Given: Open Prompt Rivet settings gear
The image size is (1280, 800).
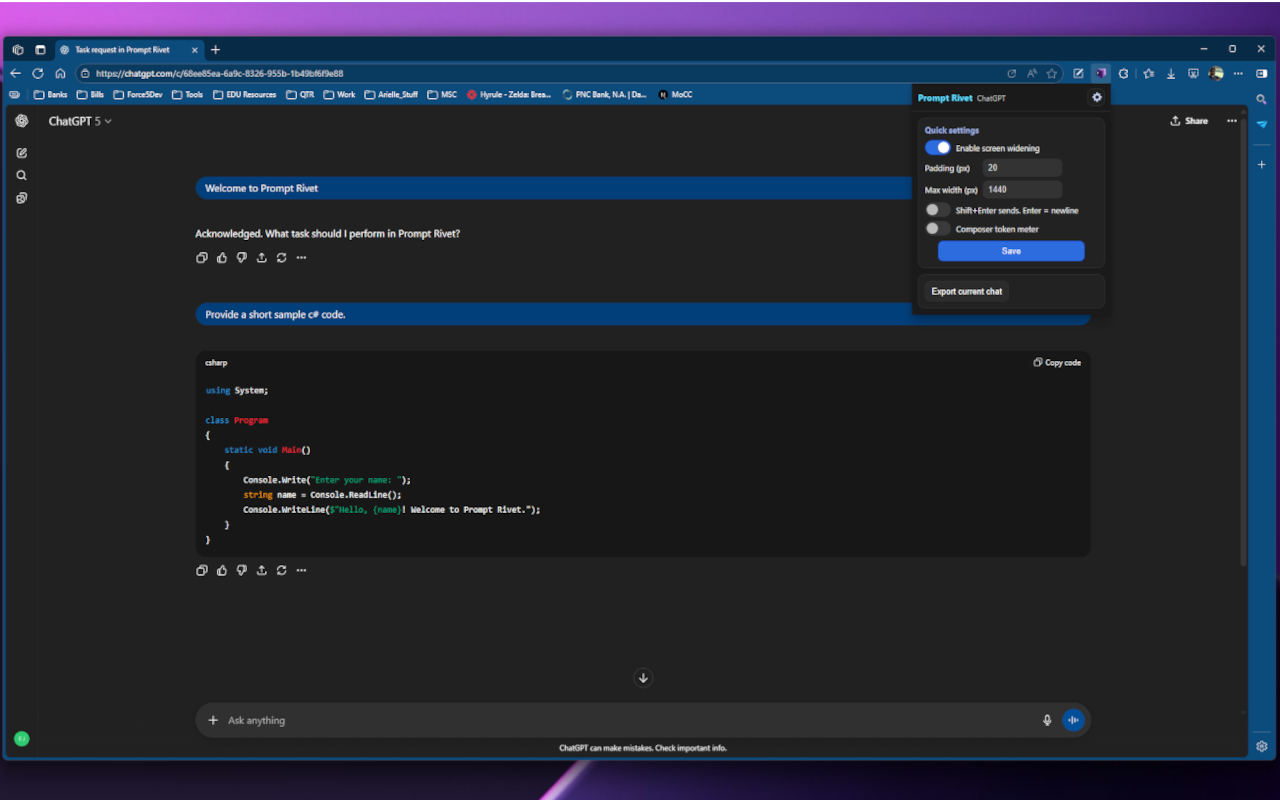Looking at the screenshot, I should pos(1097,97).
